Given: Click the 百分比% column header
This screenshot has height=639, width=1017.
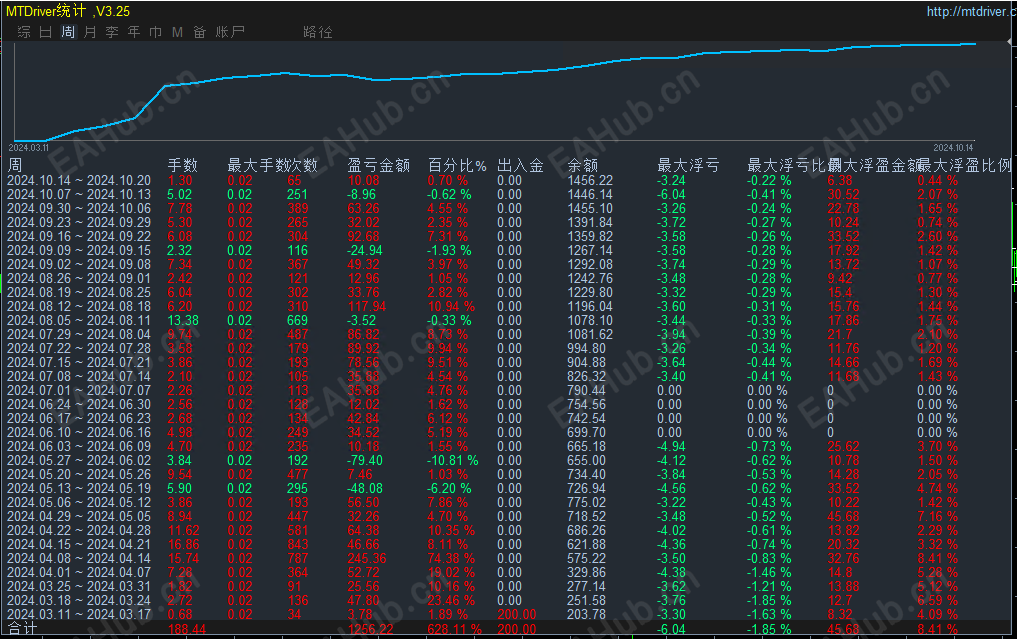Looking at the screenshot, I should tap(457, 165).
